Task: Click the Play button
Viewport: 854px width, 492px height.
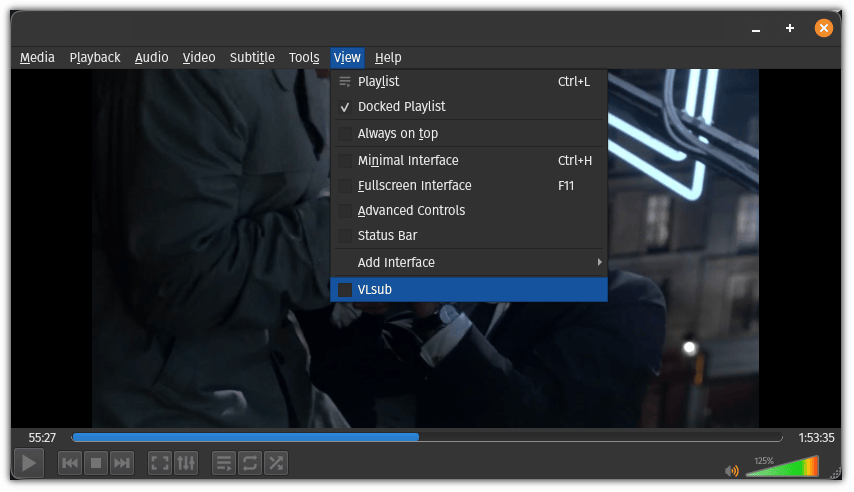Action: coord(29,463)
